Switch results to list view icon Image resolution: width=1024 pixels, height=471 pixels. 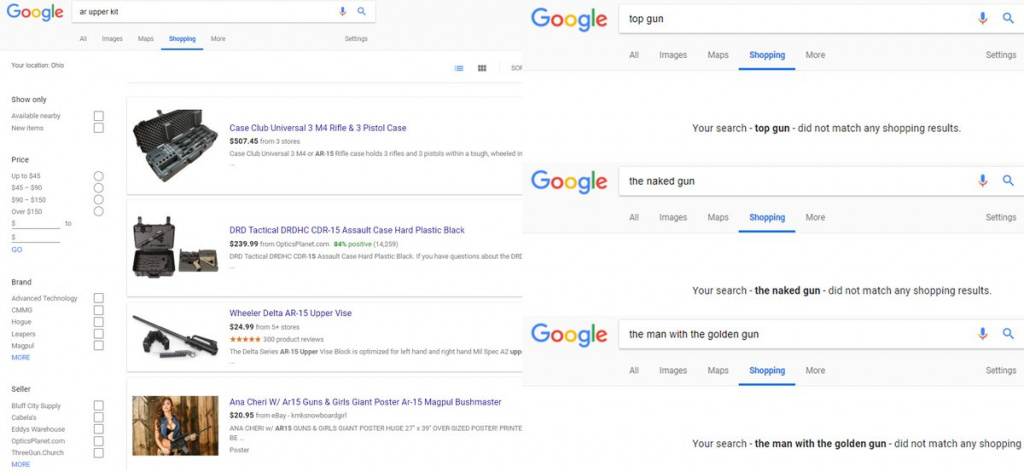pos(459,68)
